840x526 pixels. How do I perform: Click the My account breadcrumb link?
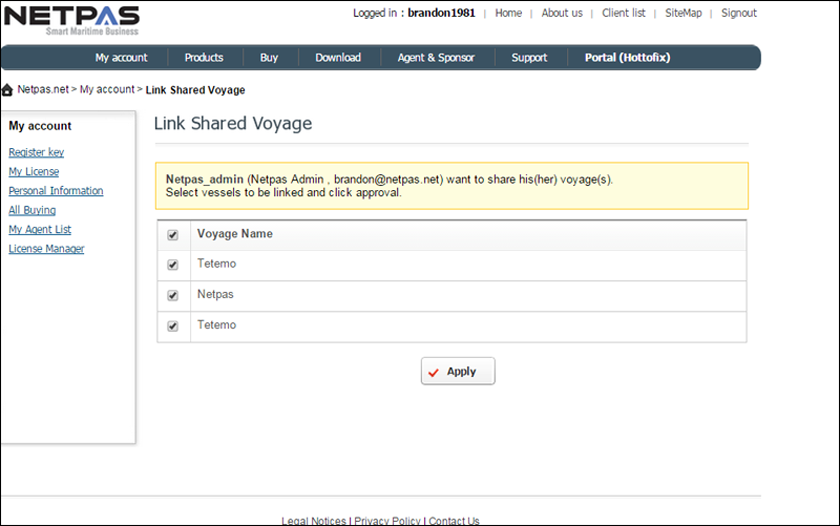pyautogui.click(x=107, y=89)
